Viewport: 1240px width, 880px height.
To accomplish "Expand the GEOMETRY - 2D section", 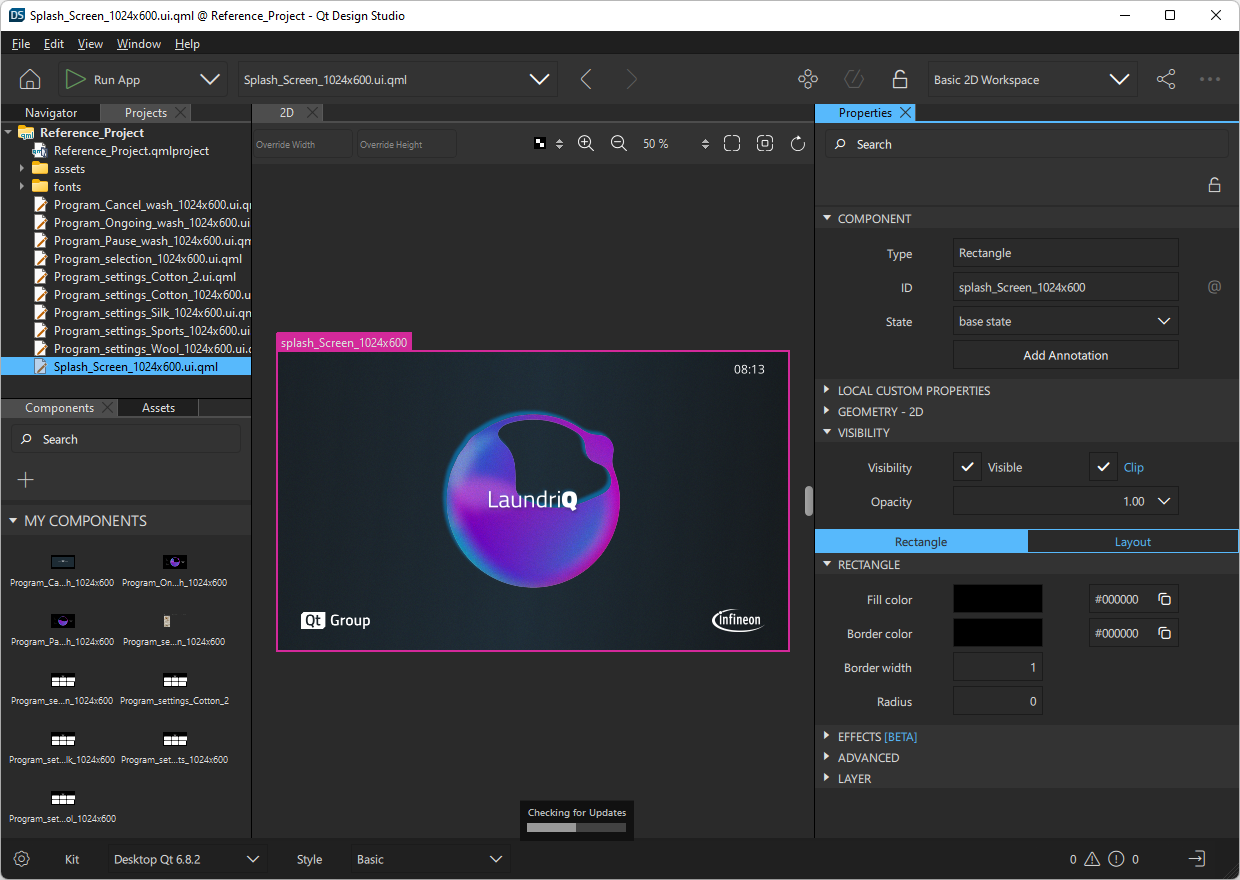I will point(827,411).
